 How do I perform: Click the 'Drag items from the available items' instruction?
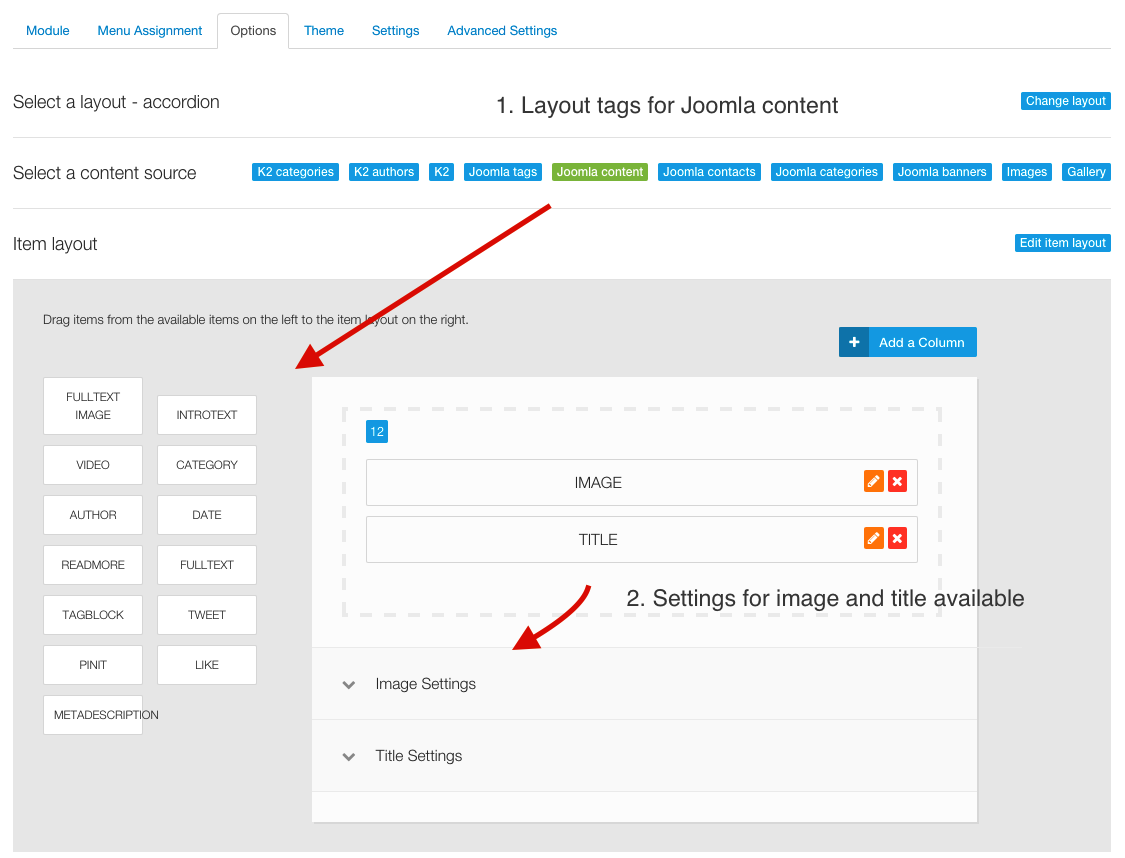click(x=255, y=320)
